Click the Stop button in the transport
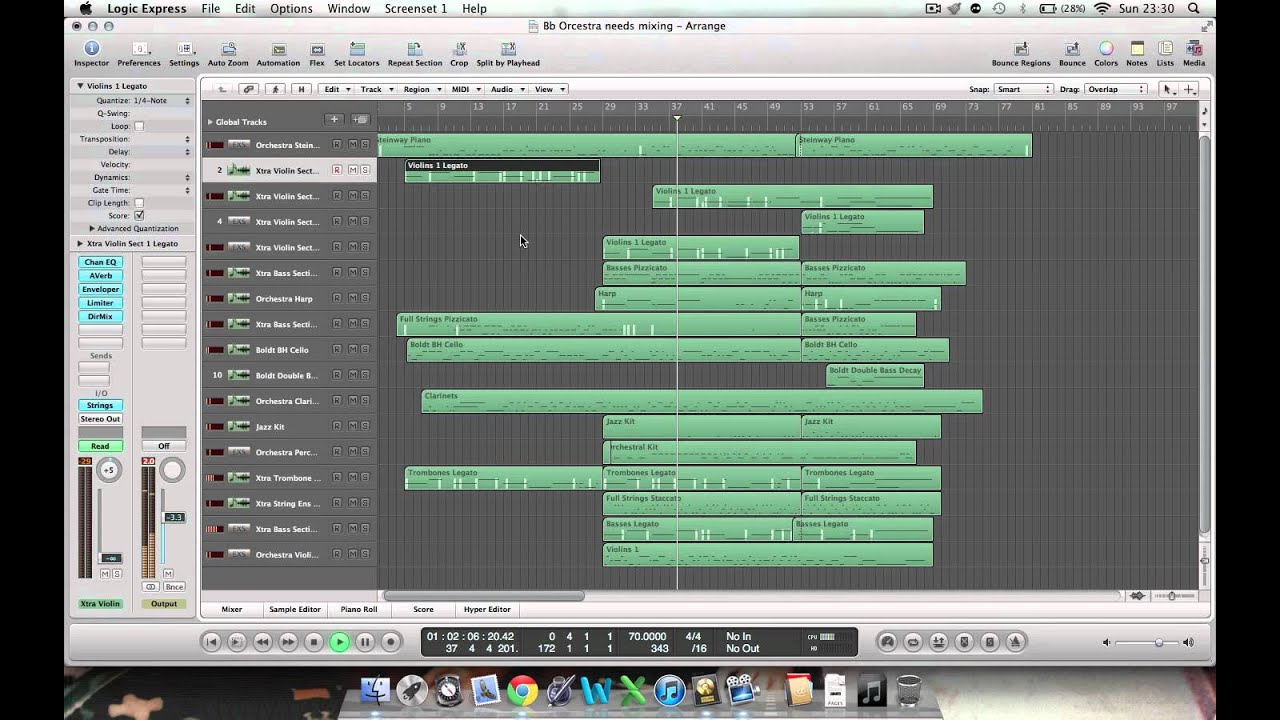1280x720 pixels. click(313, 642)
